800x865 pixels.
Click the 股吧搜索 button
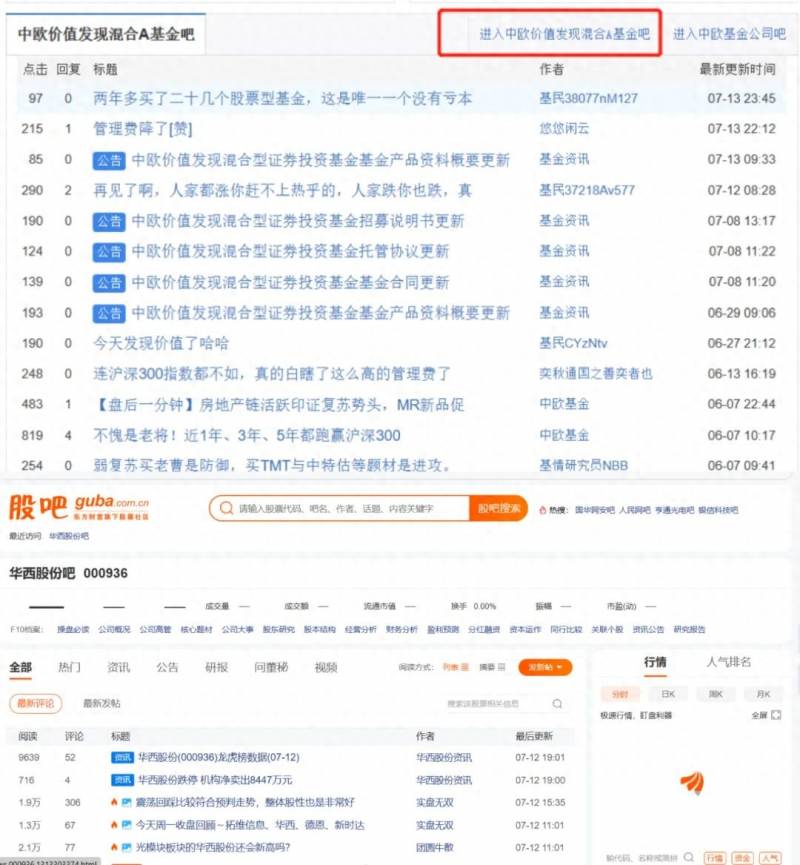(498, 508)
